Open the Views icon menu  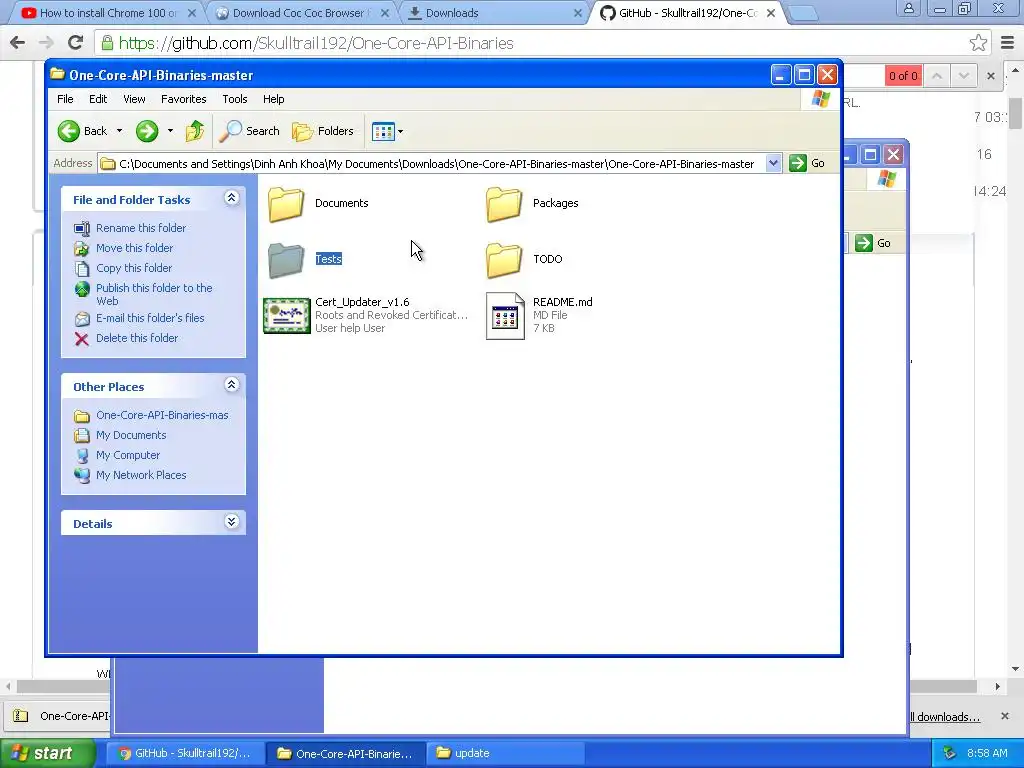pos(387,131)
